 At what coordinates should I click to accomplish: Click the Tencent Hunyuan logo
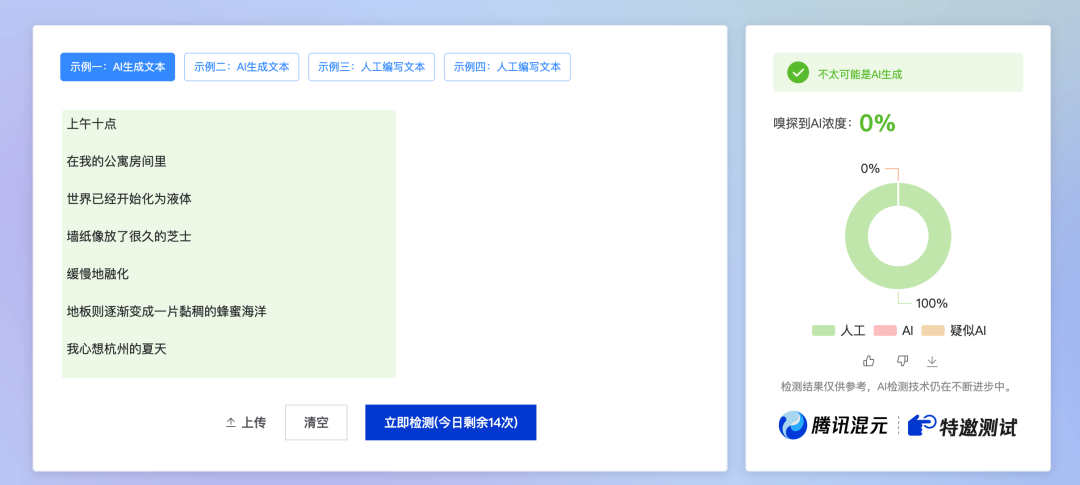click(x=833, y=425)
